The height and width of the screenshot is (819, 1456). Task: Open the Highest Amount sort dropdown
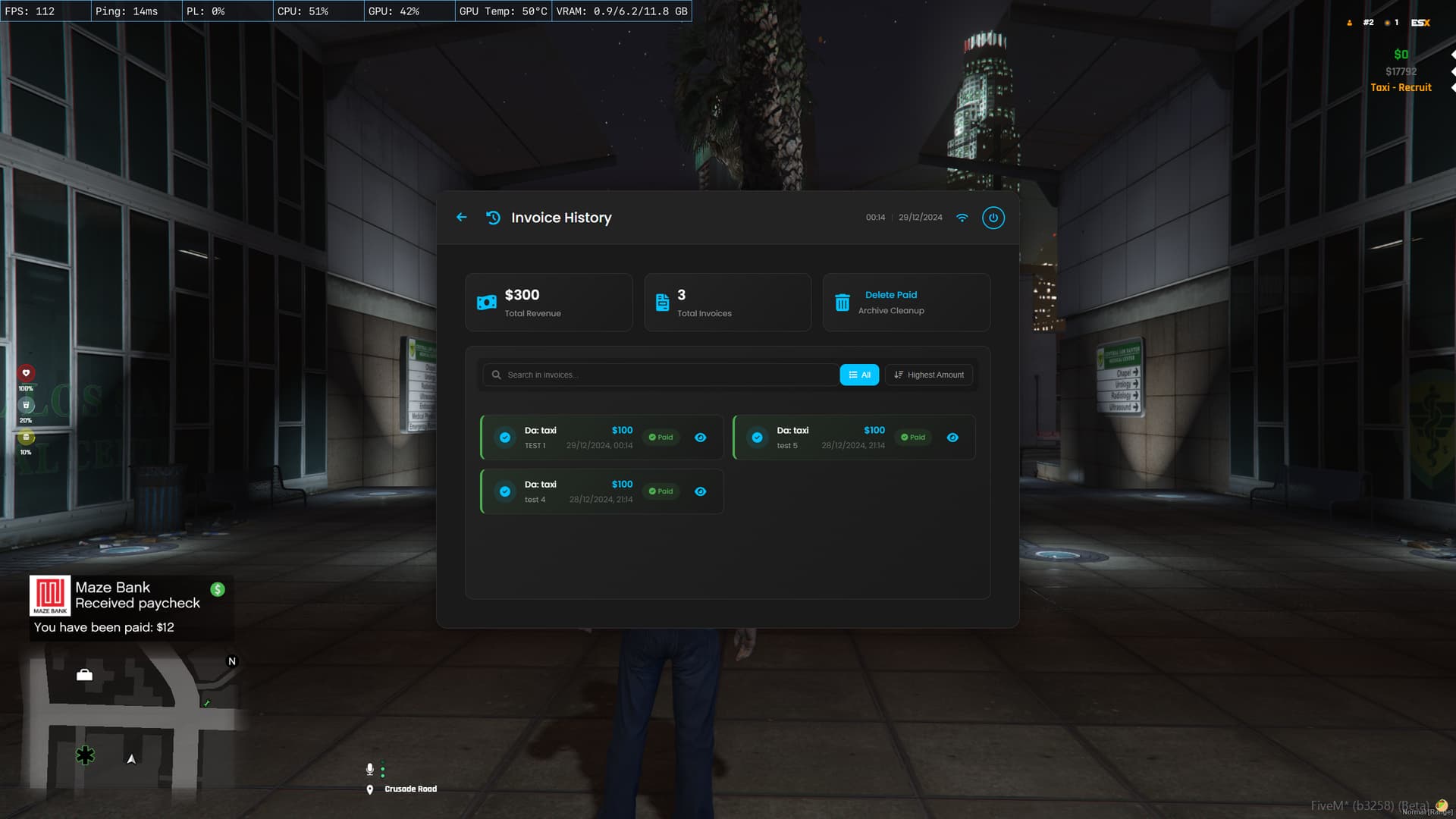[928, 375]
